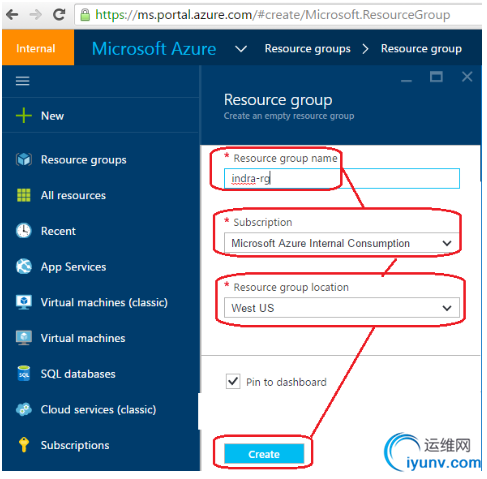Select Recent in the sidebar

point(58,231)
